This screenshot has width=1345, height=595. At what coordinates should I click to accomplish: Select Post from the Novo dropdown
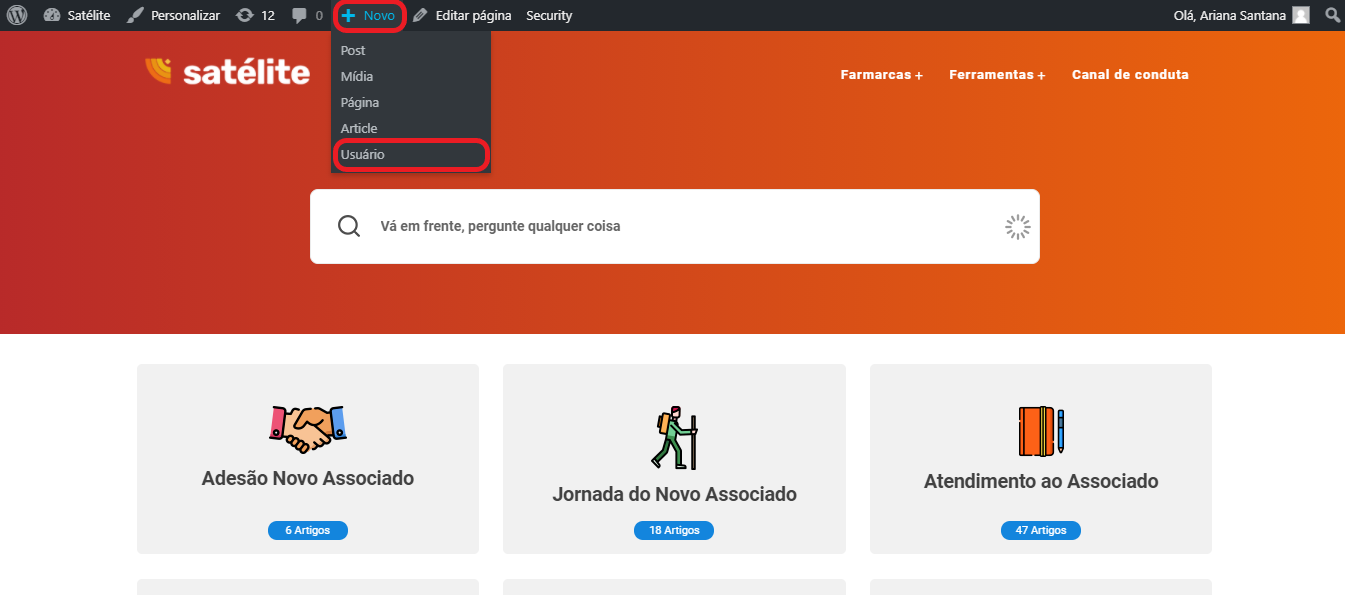coord(353,50)
